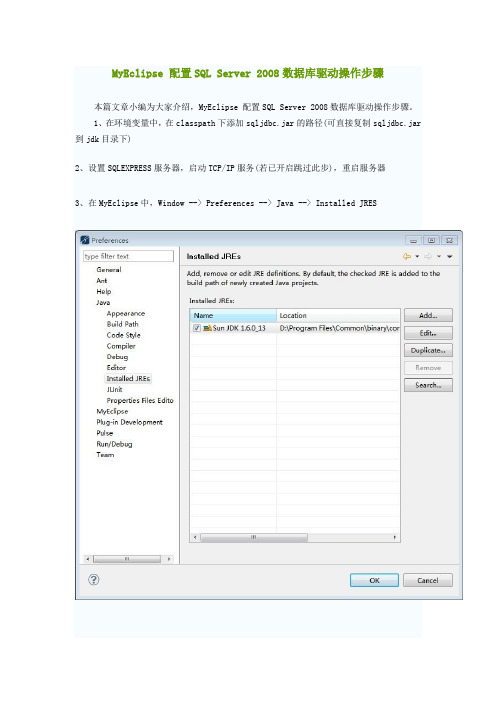The width and height of the screenshot is (496, 702).
Task: Click the type filter text search field
Action: (x=128, y=256)
